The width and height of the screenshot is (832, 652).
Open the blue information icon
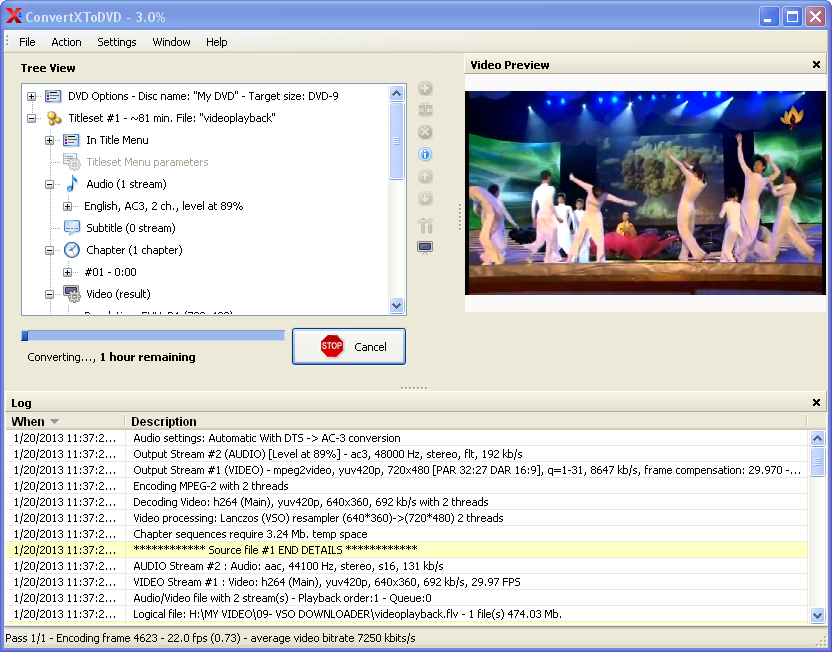[425, 154]
